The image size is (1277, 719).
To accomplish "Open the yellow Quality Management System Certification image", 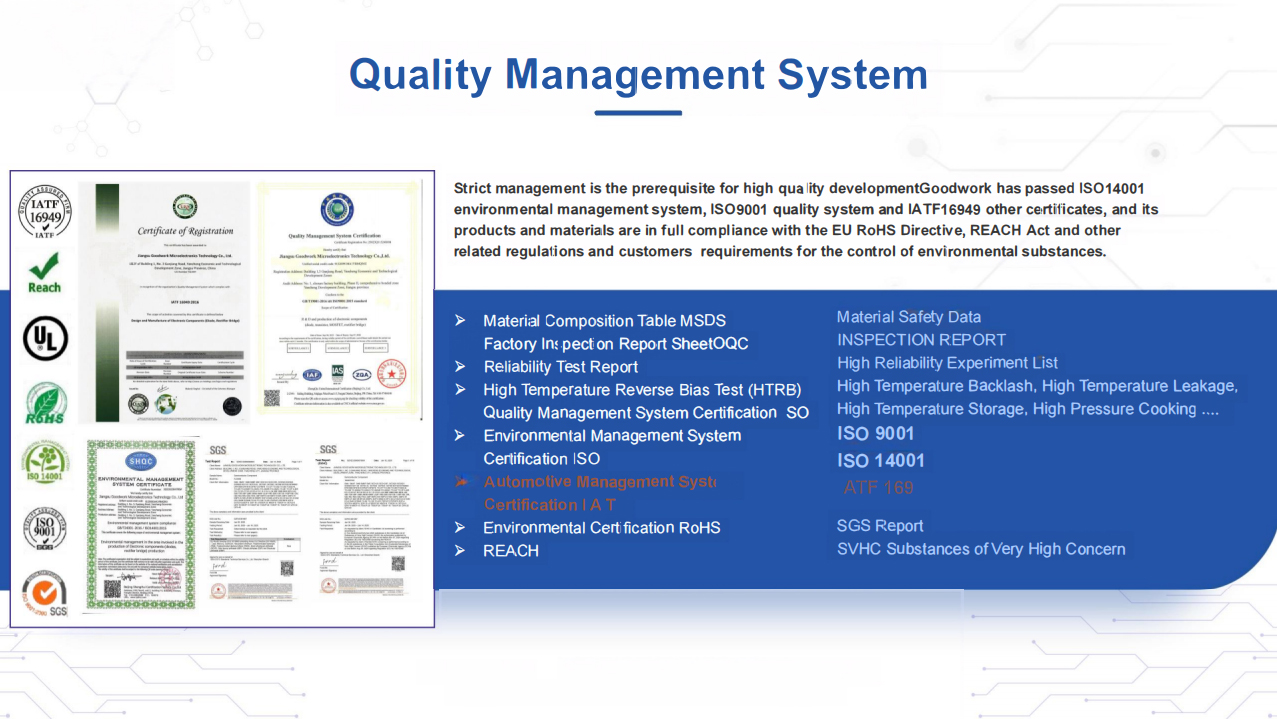I will [337, 300].
